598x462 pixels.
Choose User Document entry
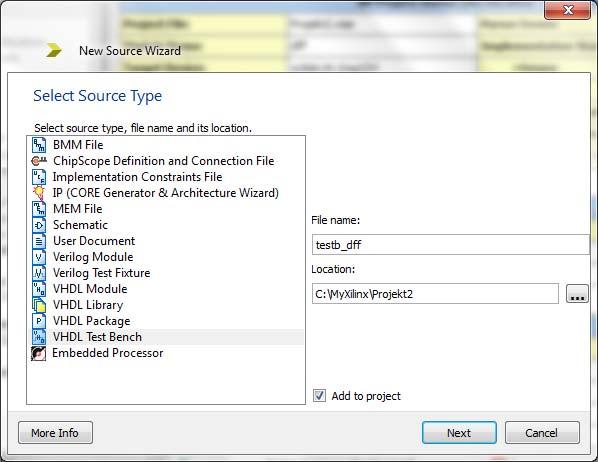[94, 241]
